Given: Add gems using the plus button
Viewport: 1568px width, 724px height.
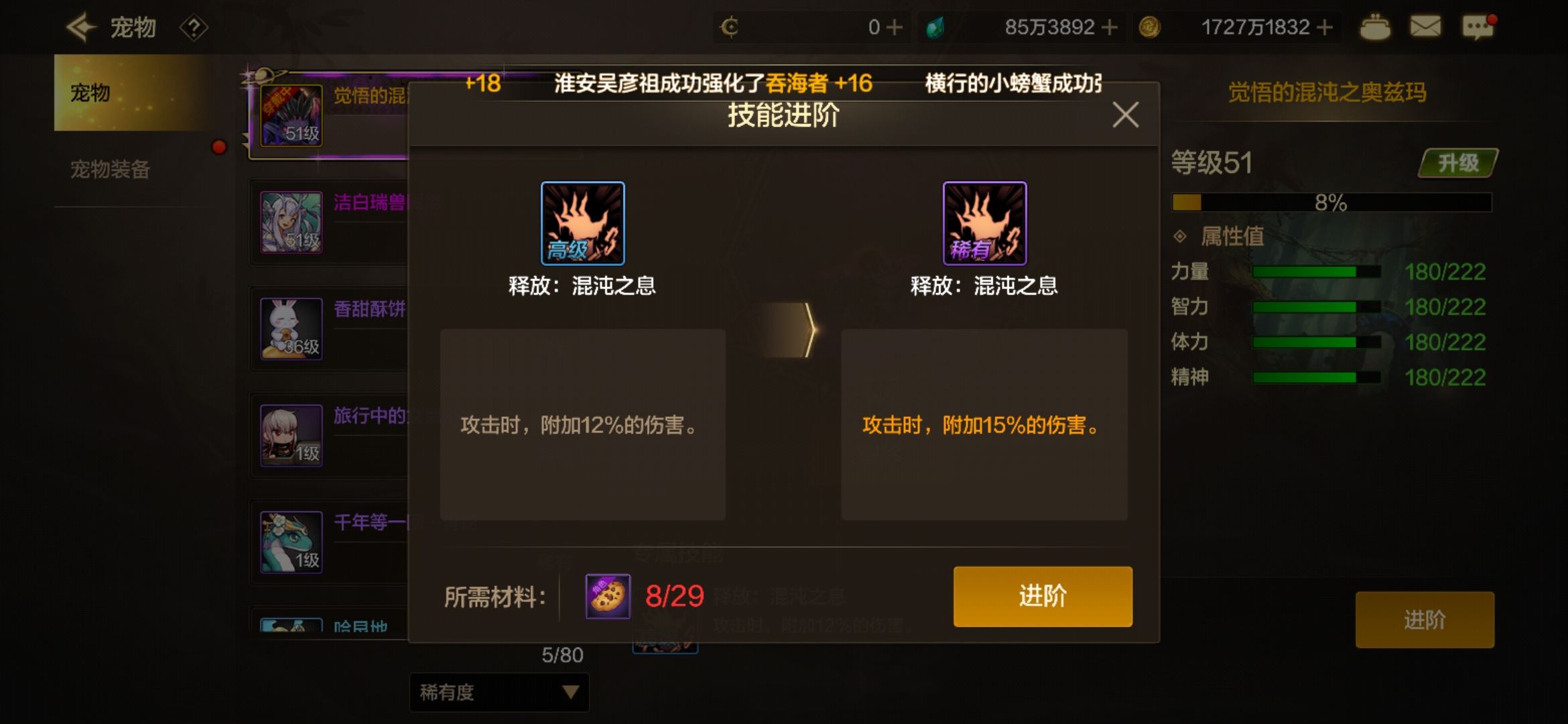Looking at the screenshot, I should click(x=1109, y=27).
